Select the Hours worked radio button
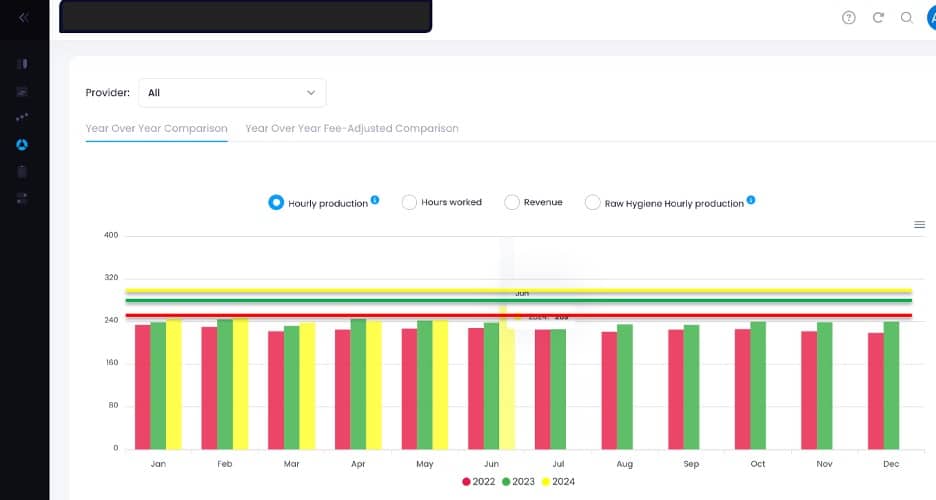Image resolution: width=936 pixels, height=500 pixels. [409, 203]
